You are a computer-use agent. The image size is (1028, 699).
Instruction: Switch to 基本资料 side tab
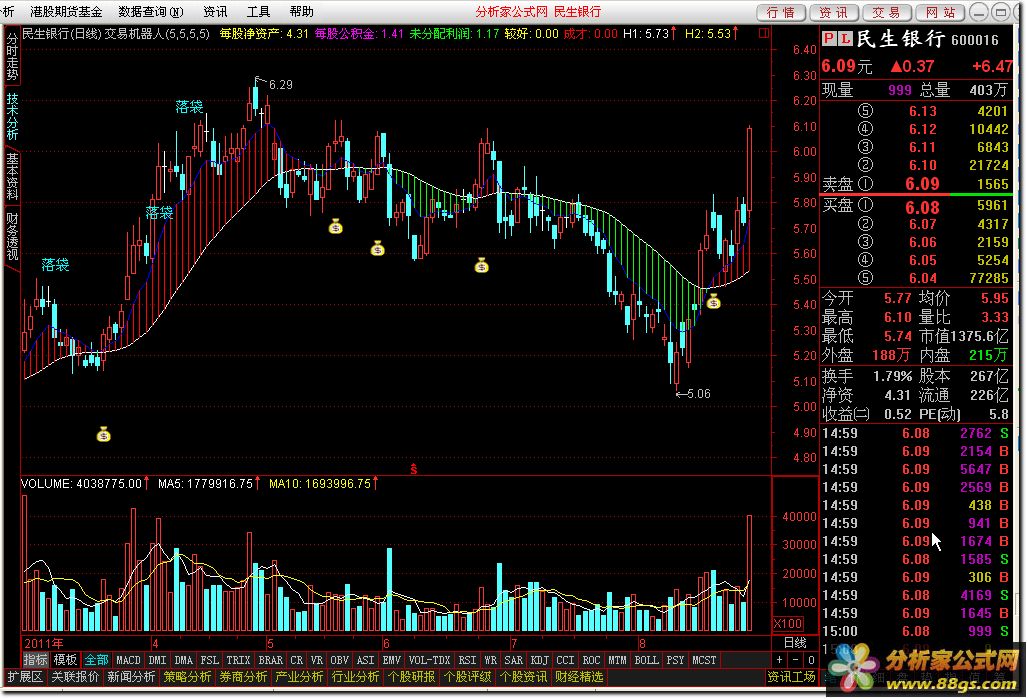(x=12, y=176)
